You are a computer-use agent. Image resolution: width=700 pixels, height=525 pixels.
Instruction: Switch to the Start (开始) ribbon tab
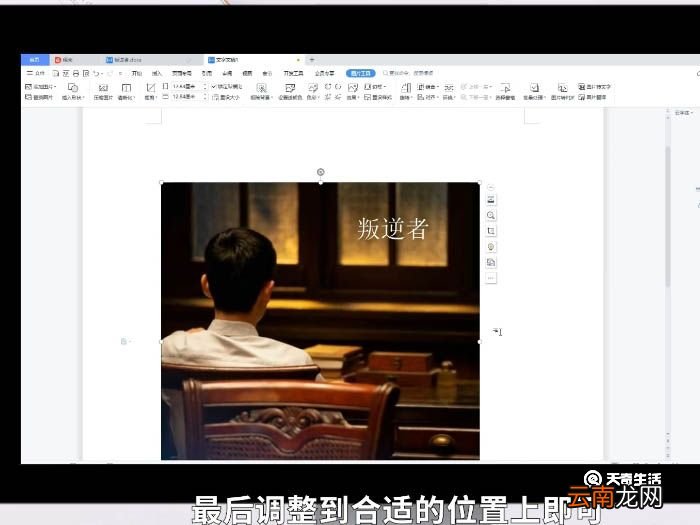pos(136,73)
